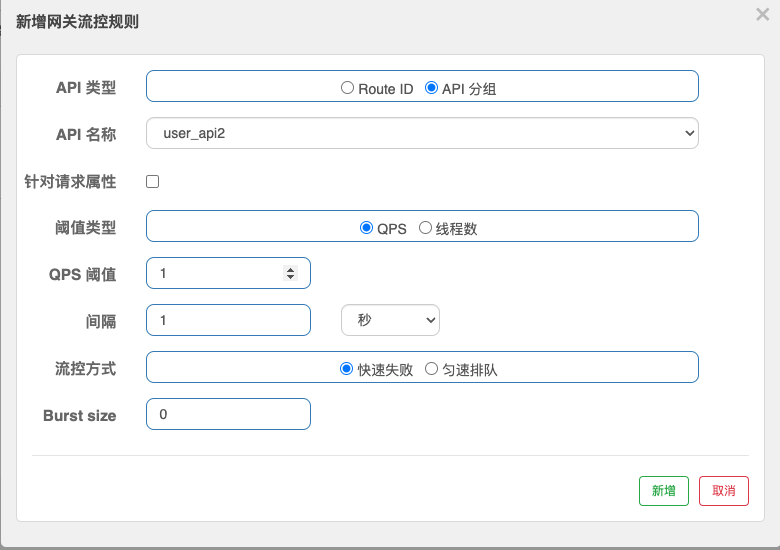
Task: Click the 新增网关流控规则 dialog title
Action: point(77,21)
